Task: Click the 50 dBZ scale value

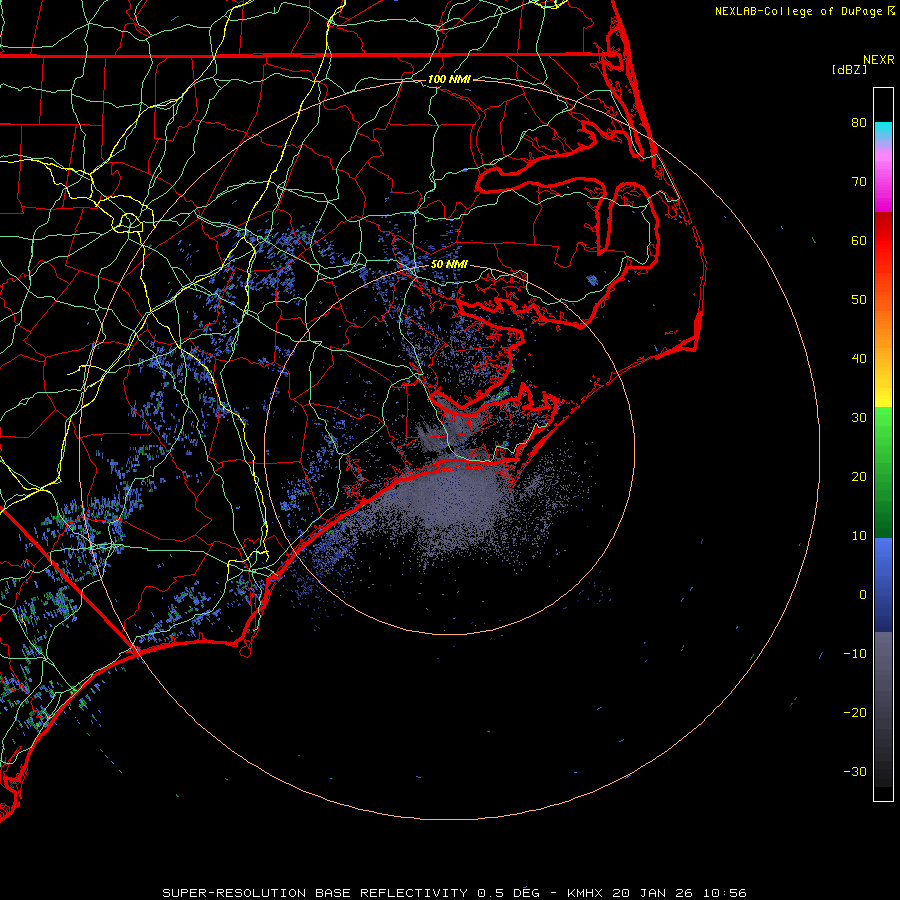Action: click(x=859, y=300)
